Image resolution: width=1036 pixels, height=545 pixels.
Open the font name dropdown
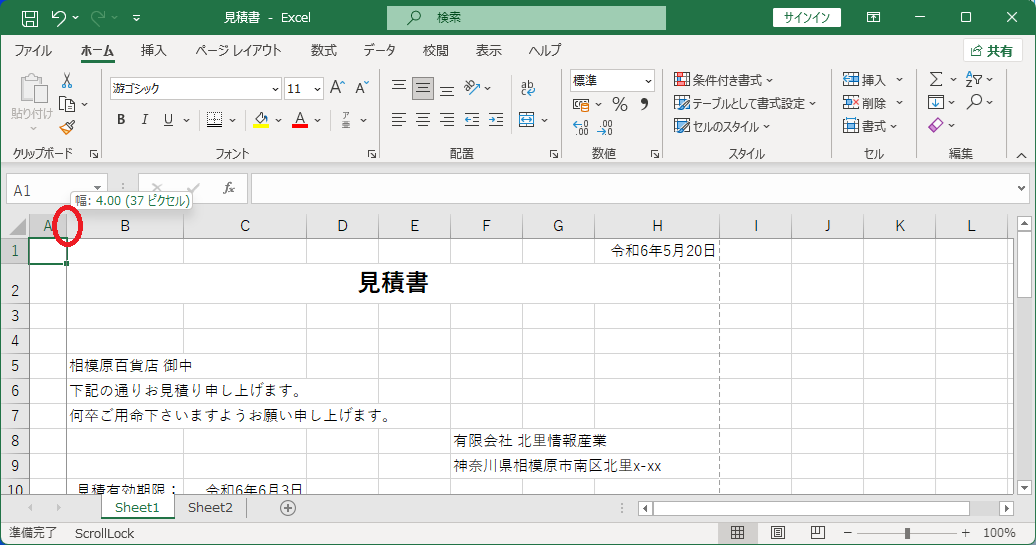point(276,89)
